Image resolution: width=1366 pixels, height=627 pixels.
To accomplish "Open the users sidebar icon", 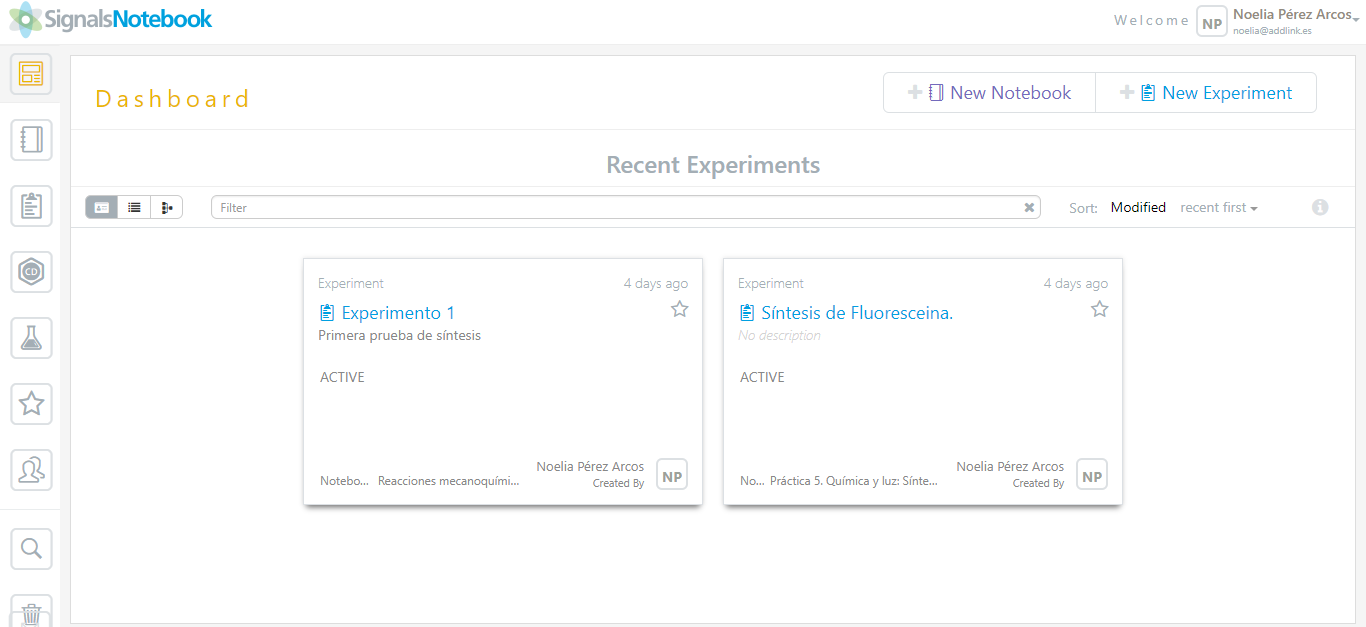I will (x=31, y=470).
